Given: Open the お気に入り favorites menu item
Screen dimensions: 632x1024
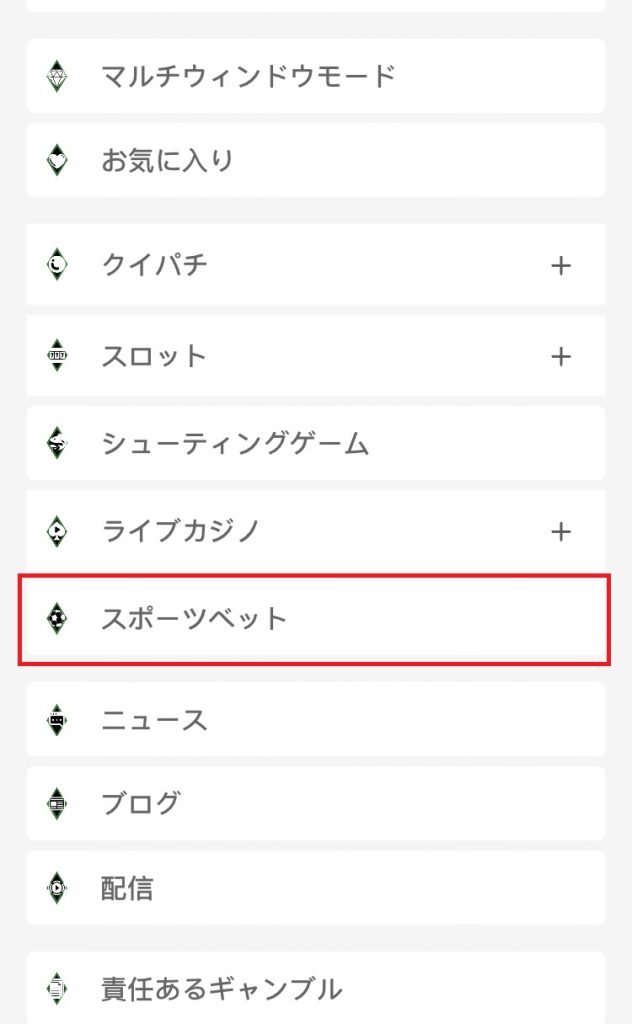Looking at the screenshot, I should (x=167, y=160).
